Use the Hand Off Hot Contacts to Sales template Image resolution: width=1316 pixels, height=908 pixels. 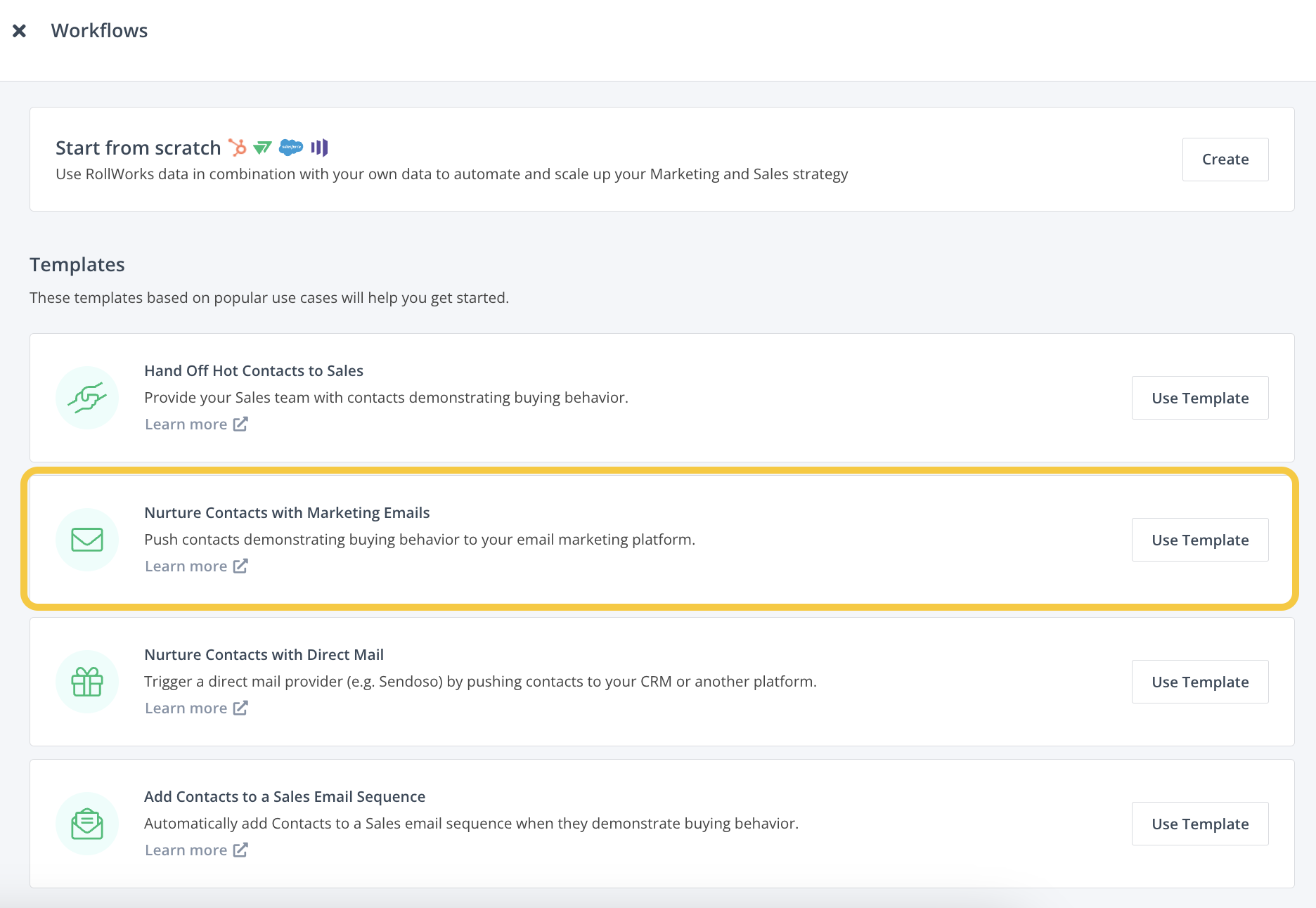(x=1200, y=398)
